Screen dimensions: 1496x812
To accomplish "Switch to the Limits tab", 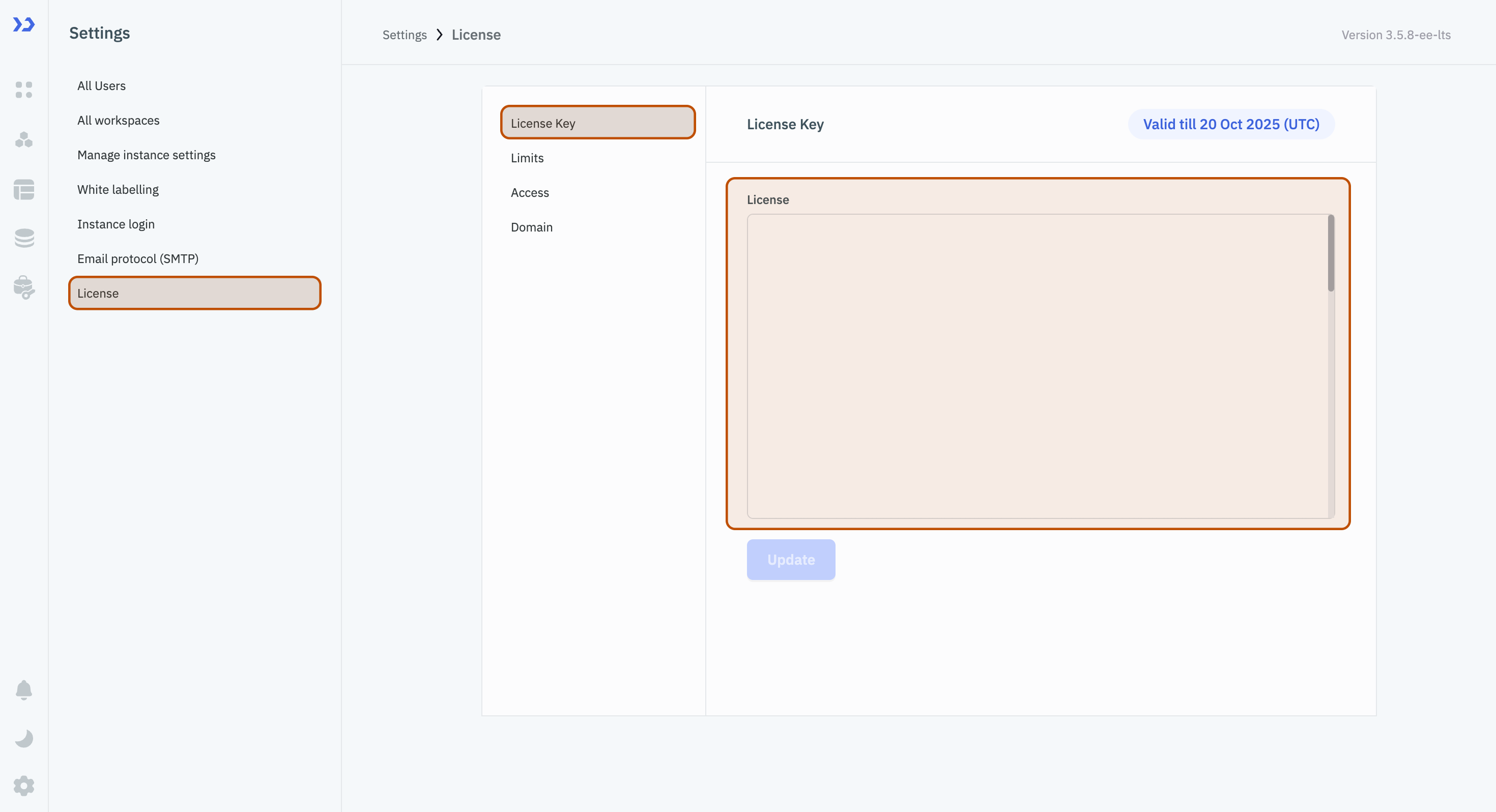I will [527, 158].
